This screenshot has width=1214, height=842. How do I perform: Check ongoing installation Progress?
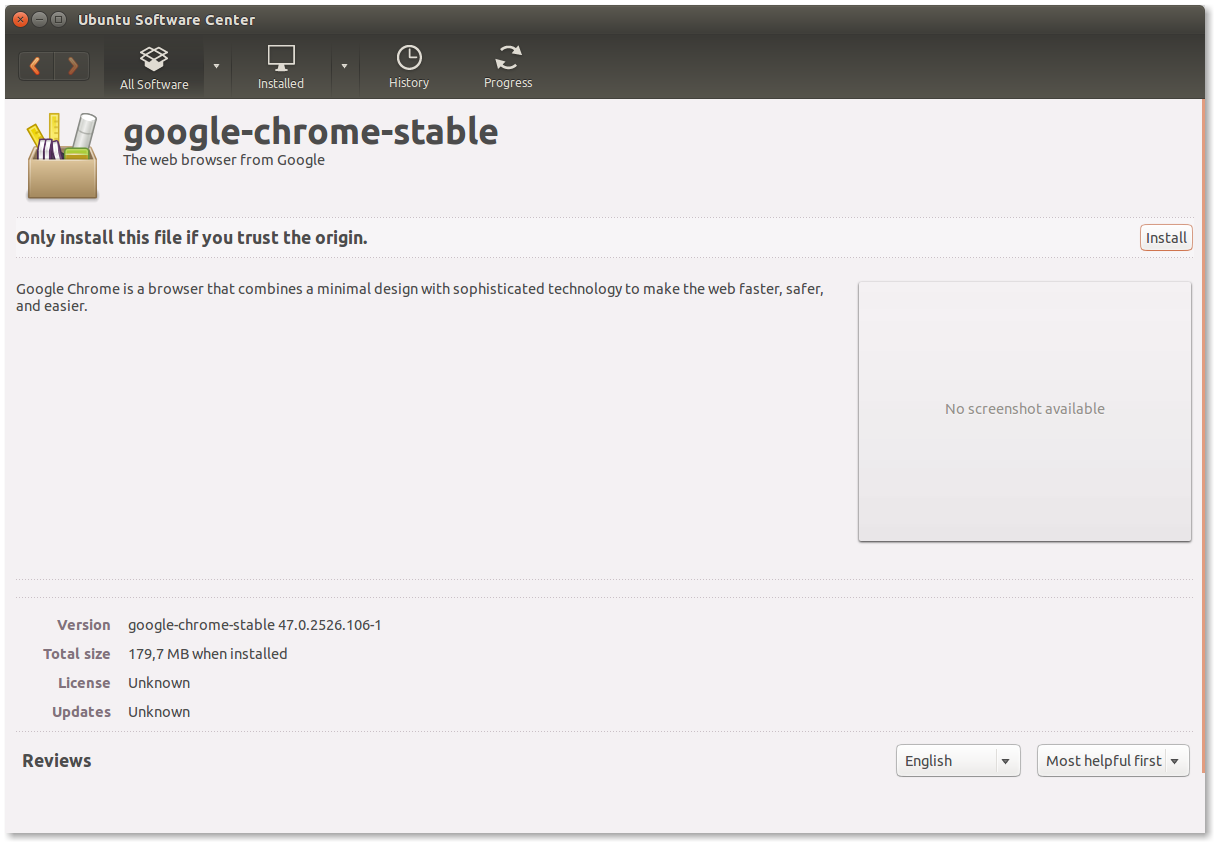point(507,65)
